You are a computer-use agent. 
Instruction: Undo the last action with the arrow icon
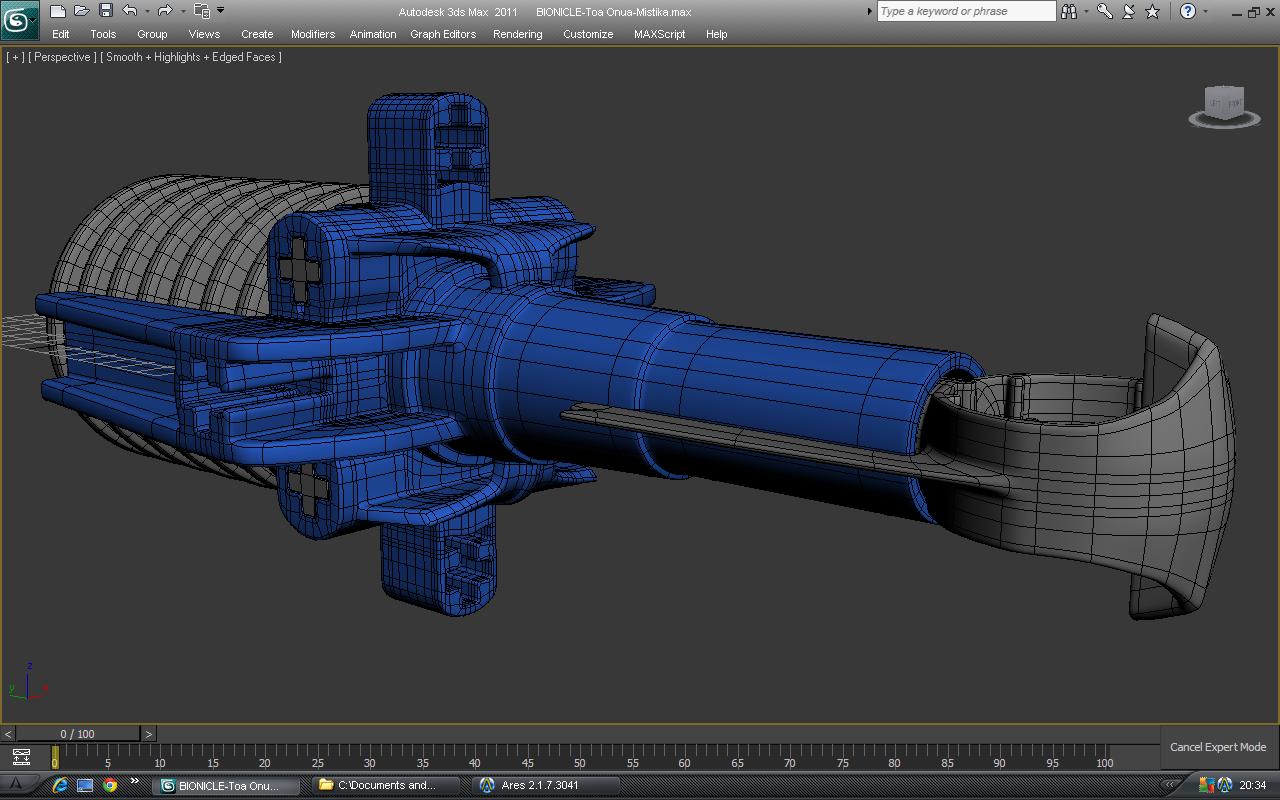click(130, 11)
